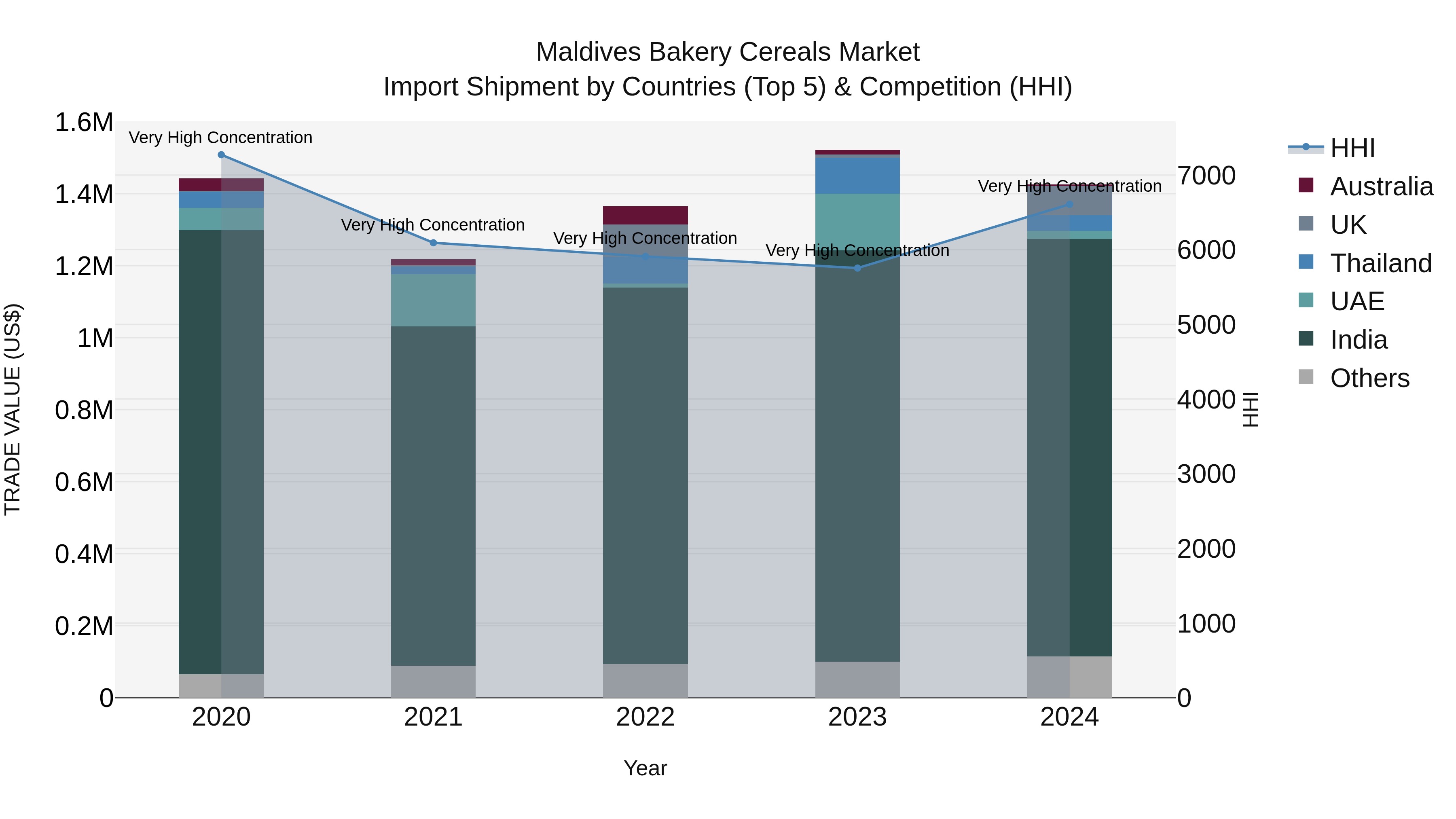Select the 2021 India bar segment
This screenshot has width=1456, height=819.
(434, 496)
